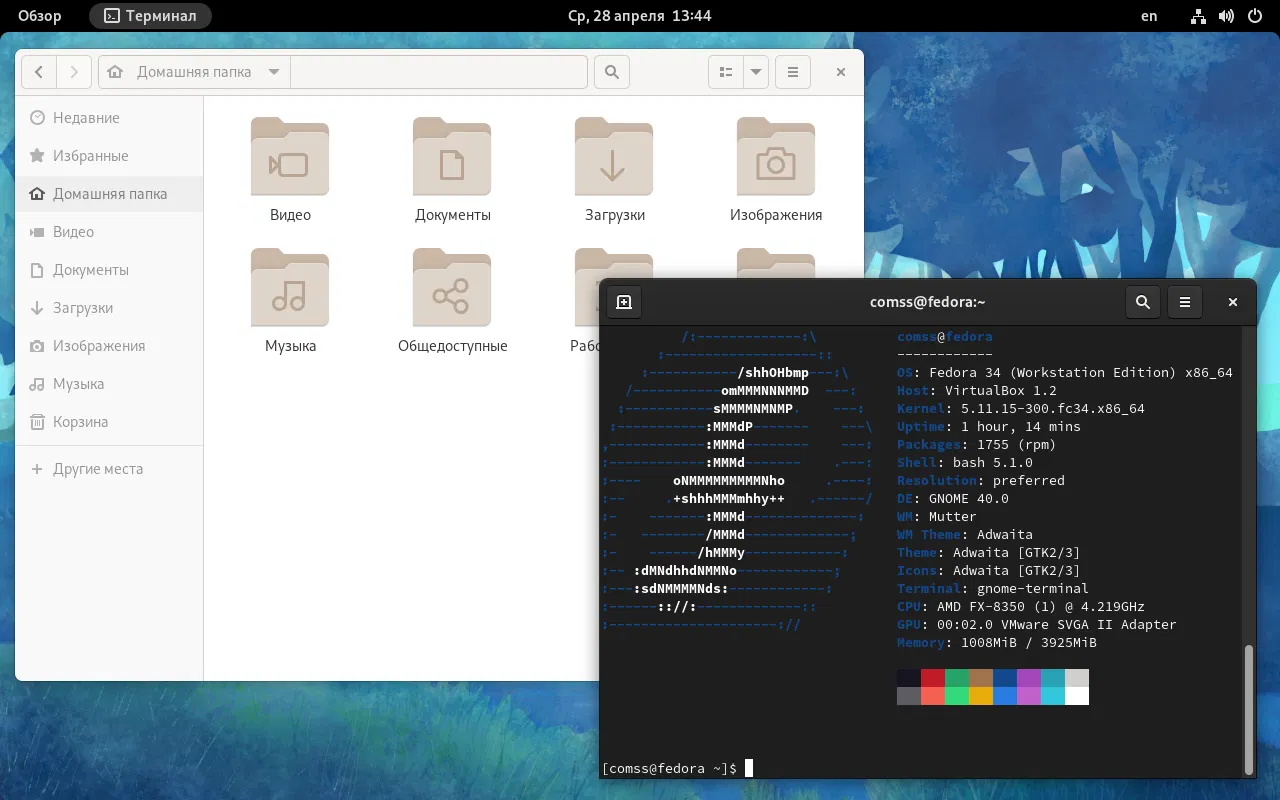Click the red color block in terminal
The image size is (1280, 800).
click(x=933, y=678)
